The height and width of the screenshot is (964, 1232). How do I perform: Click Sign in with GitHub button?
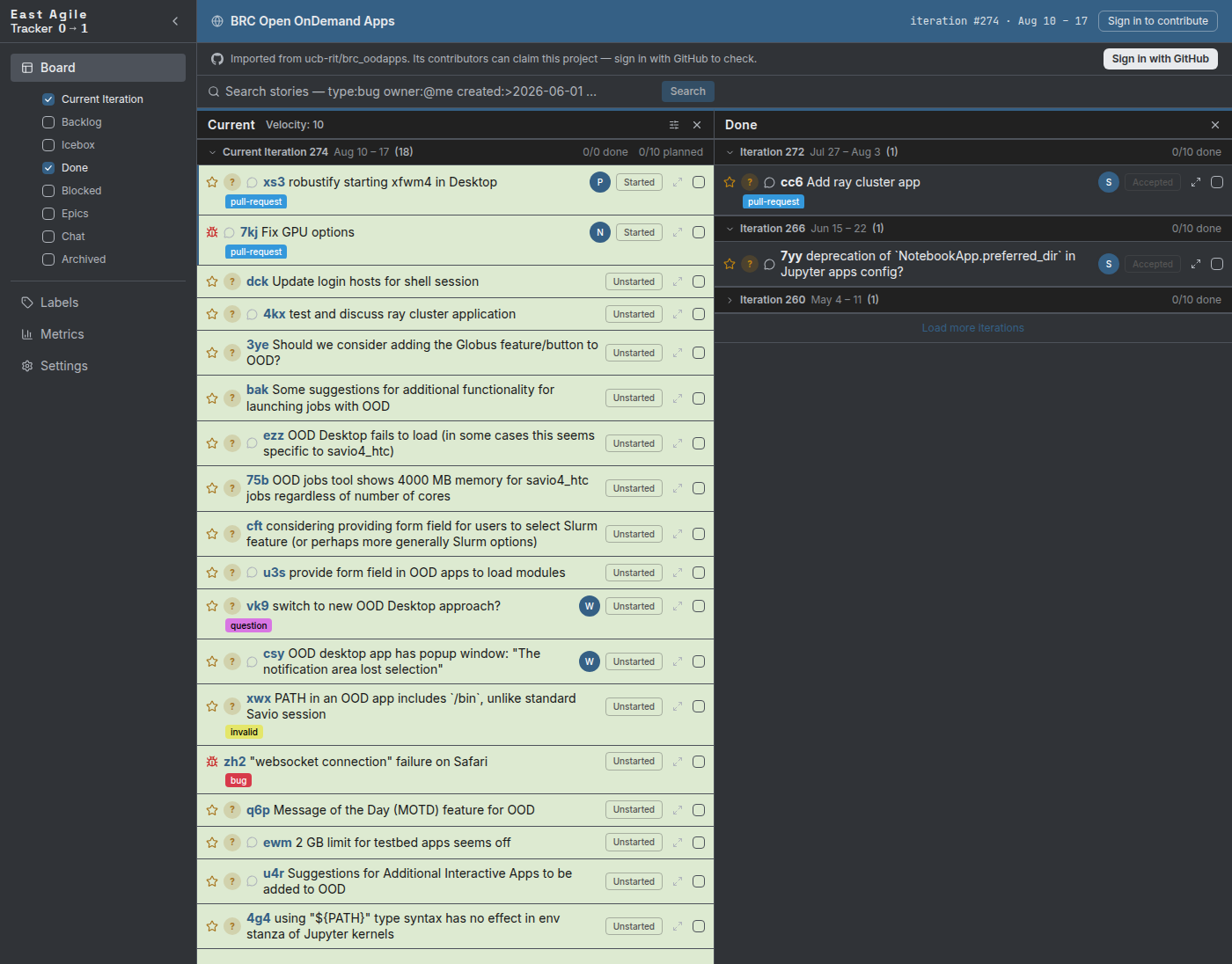[x=1161, y=59]
